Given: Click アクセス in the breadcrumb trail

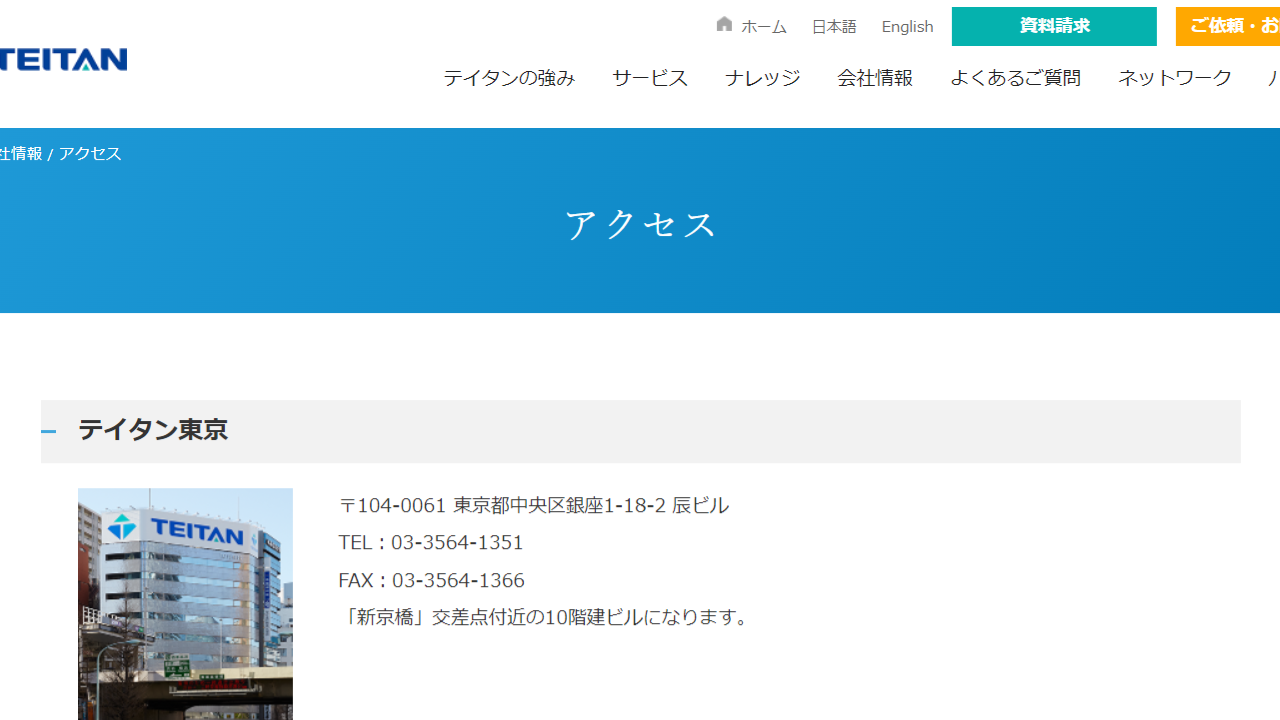Looking at the screenshot, I should 89,153.
